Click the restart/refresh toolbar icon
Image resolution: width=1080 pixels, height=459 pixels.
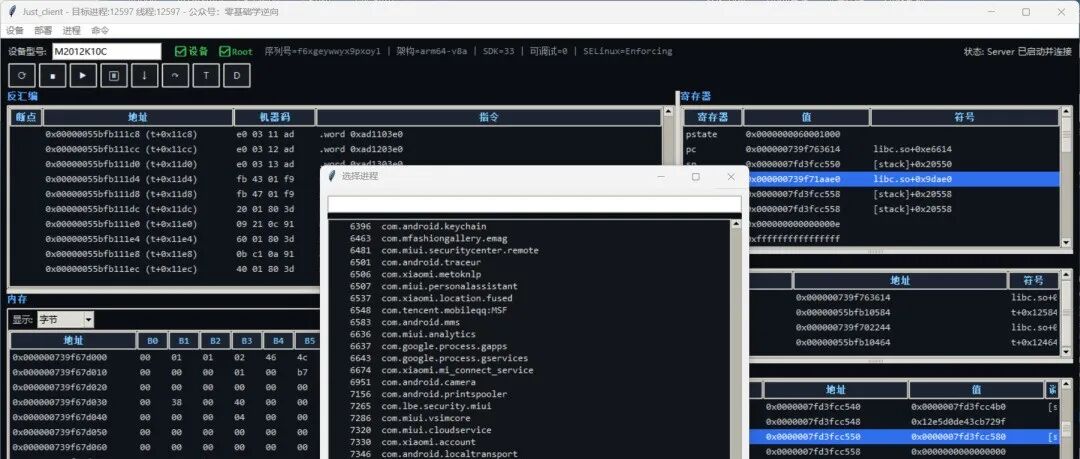(x=22, y=76)
